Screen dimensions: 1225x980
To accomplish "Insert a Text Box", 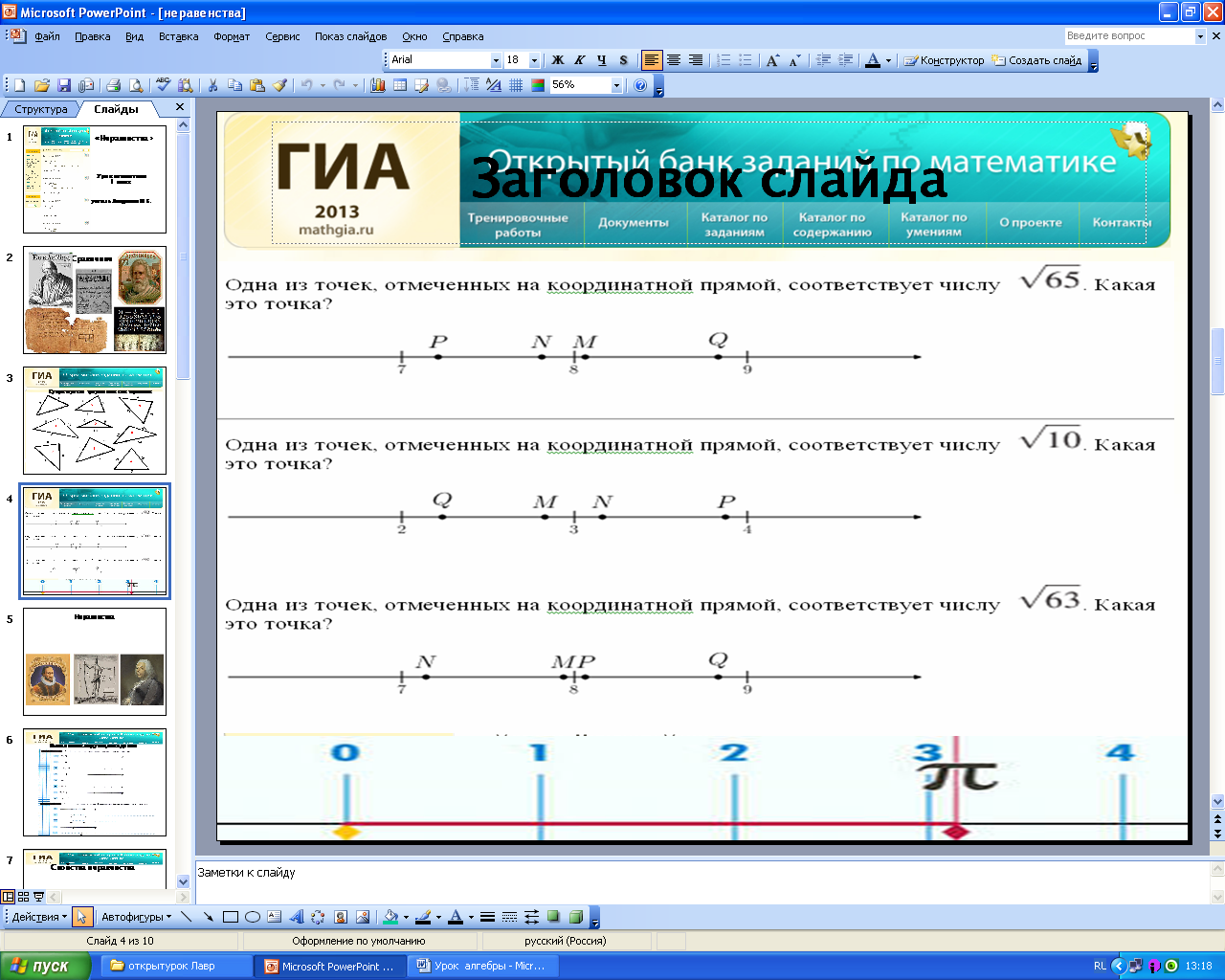I will tap(275, 917).
